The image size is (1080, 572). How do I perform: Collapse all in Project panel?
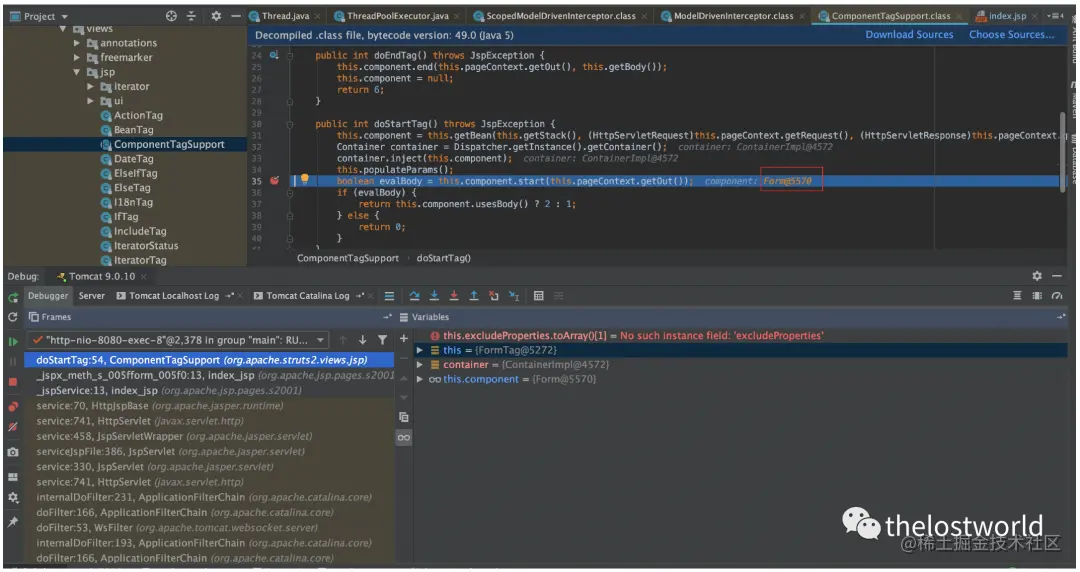(x=191, y=16)
